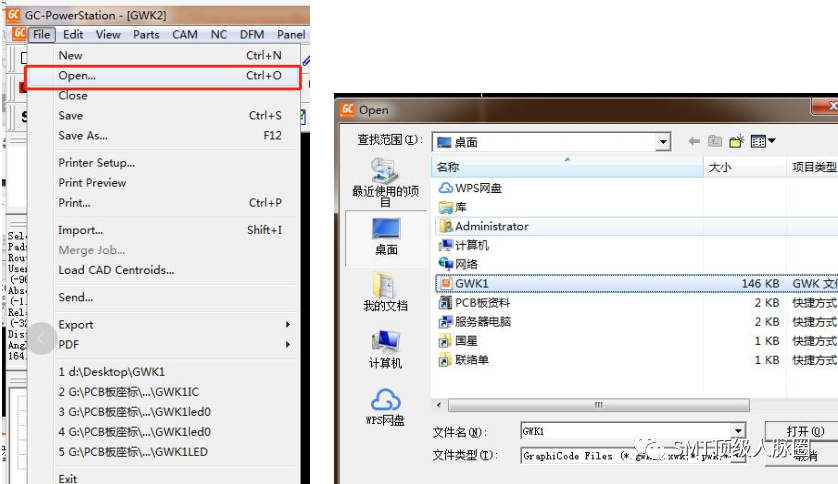
Task: Choose Load CAD Centroids... entry
Action: (x=163, y=270)
